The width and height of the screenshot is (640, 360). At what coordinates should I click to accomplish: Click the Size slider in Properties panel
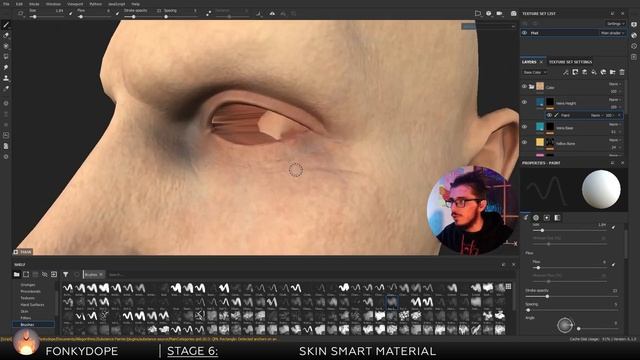(569, 231)
